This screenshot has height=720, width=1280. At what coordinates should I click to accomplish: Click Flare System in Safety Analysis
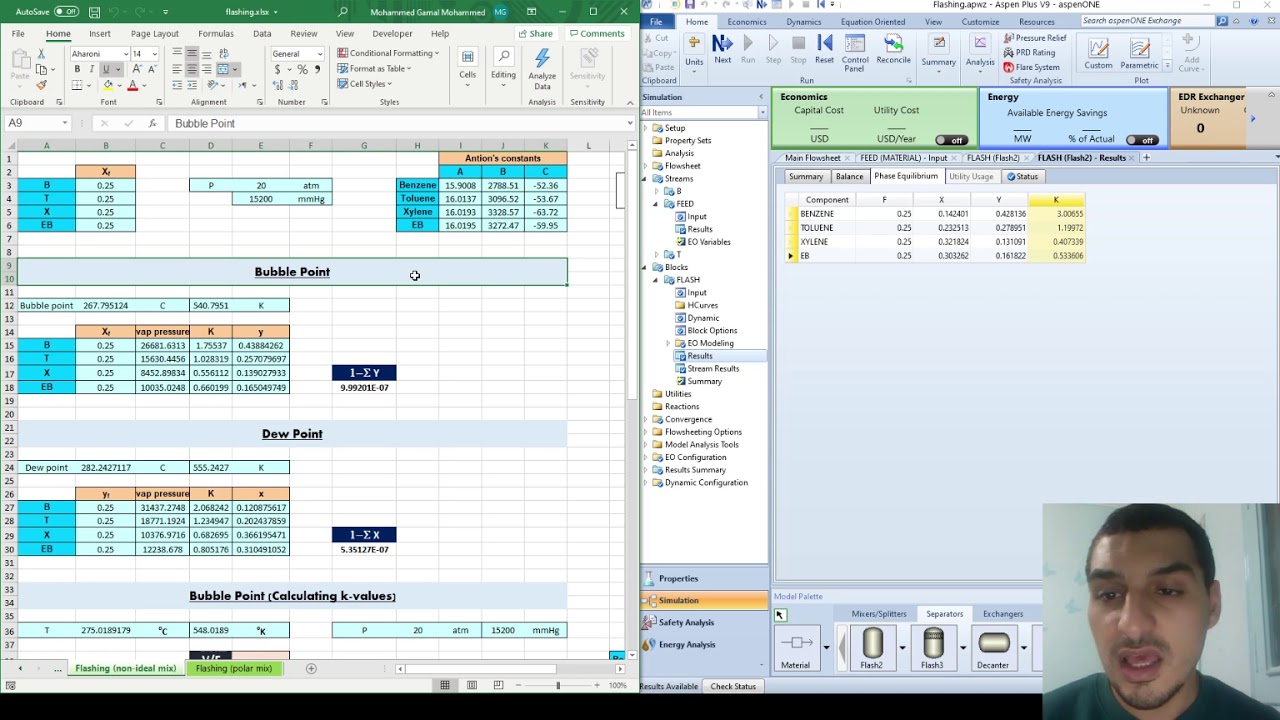tap(1031, 67)
